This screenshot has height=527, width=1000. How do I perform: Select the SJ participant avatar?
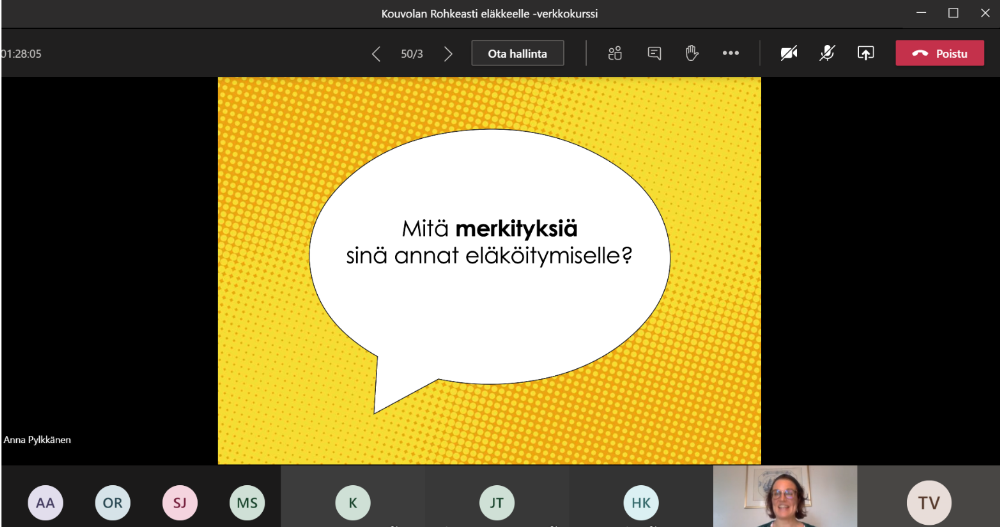click(179, 503)
